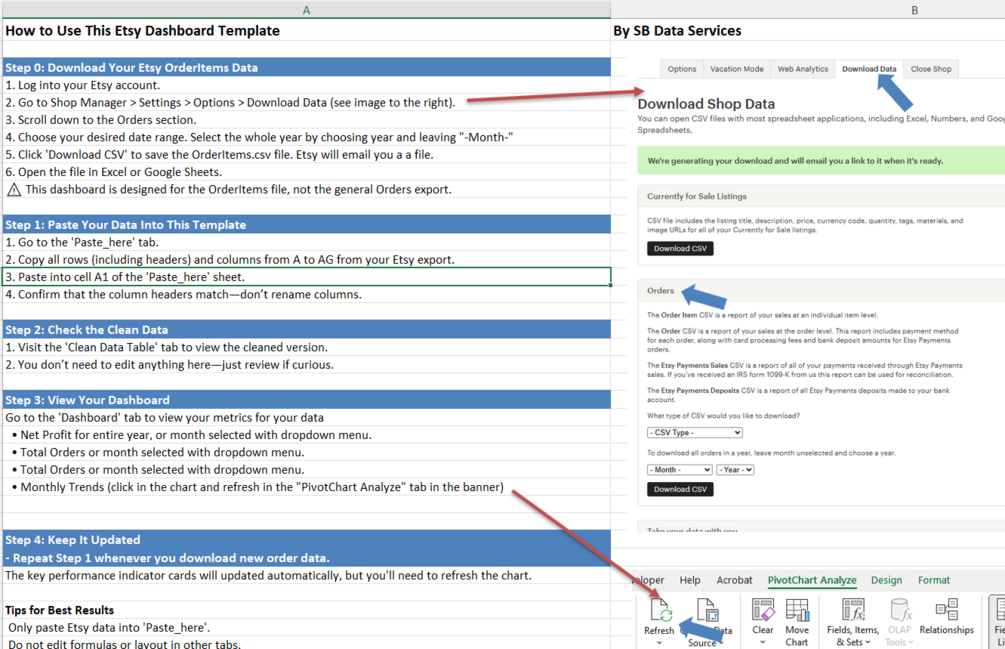Click the 'Paste into cell A1' row
Screen dimensions: 1005x649
306,277
